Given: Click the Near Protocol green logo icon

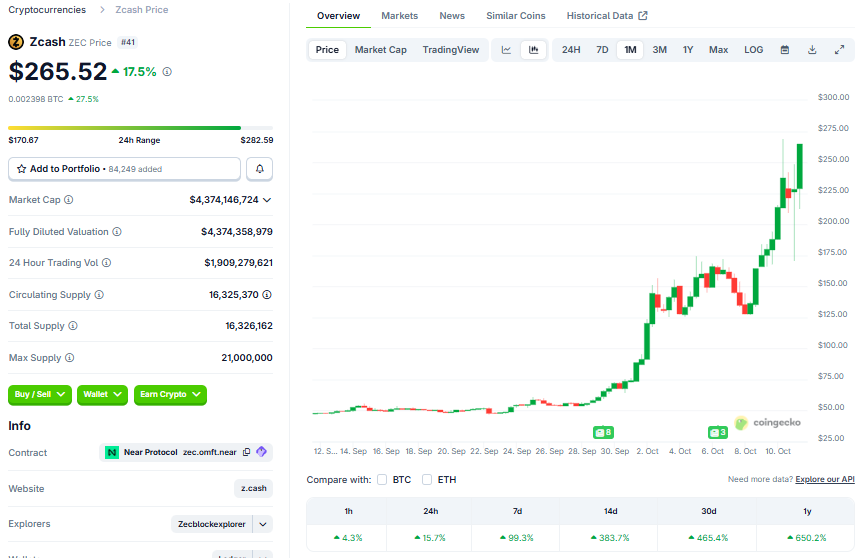Looking at the screenshot, I should point(112,452).
